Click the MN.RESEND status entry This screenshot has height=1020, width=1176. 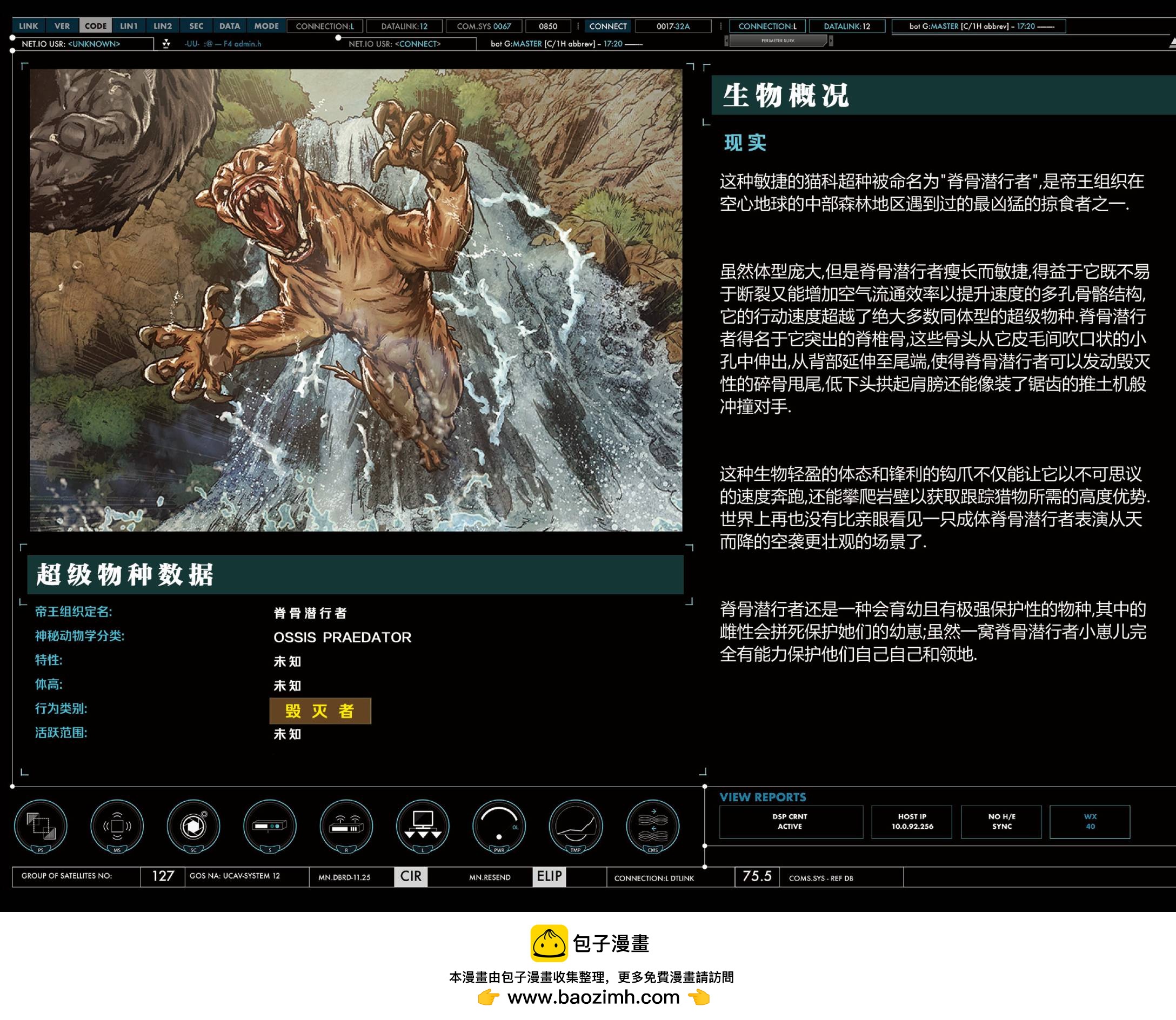(490, 877)
